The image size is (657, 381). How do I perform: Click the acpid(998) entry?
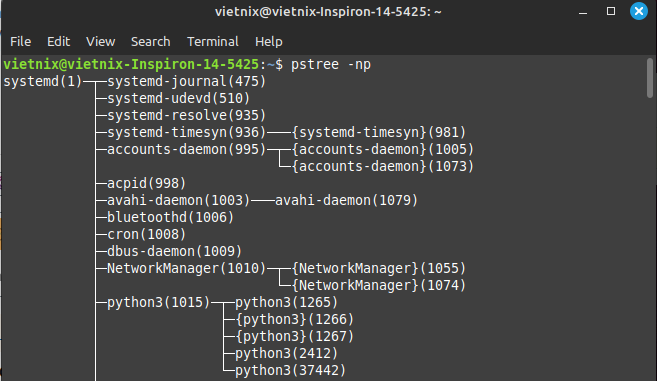point(146,183)
